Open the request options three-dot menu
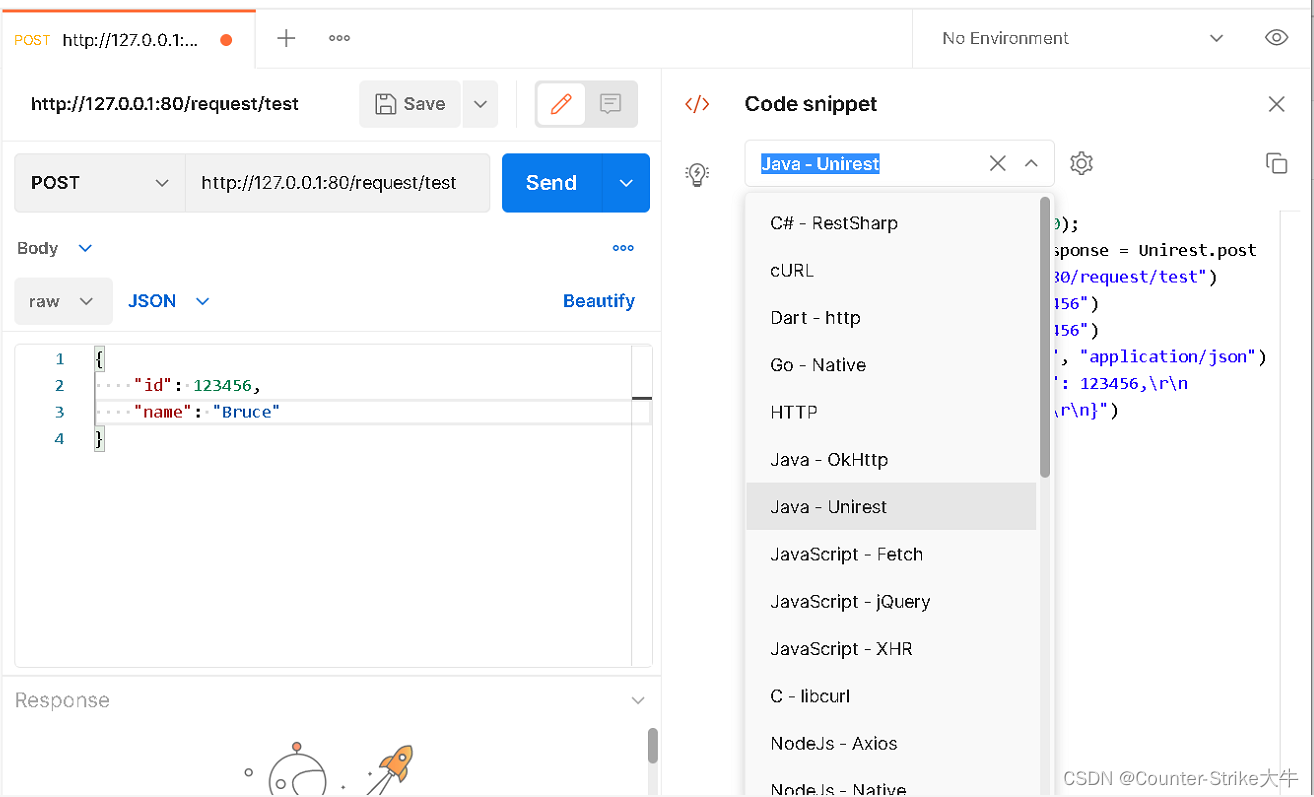This screenshot has width=1314, height=797. (x=623, y=248)
